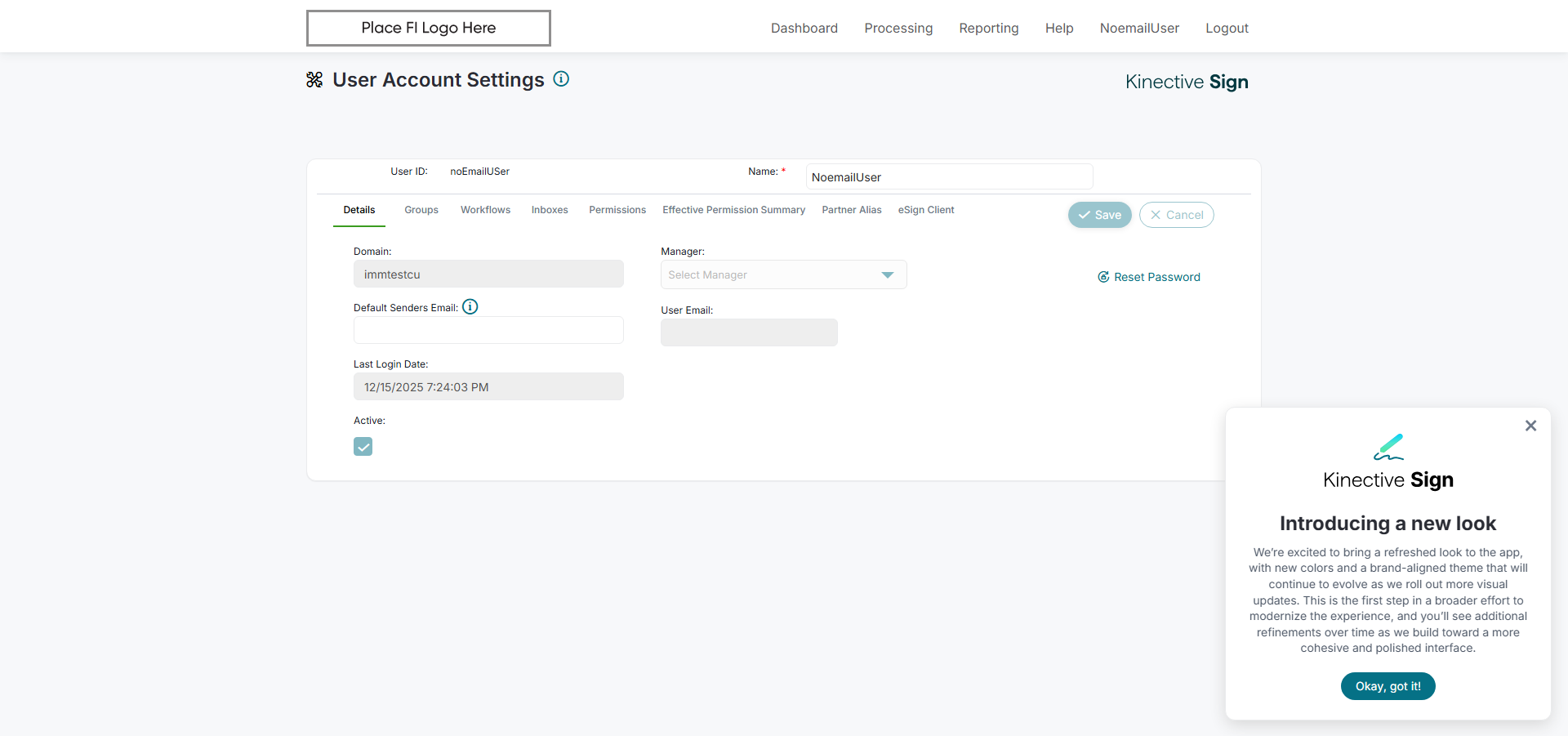
Task: Click the User Email field
Action: (749, 332)
